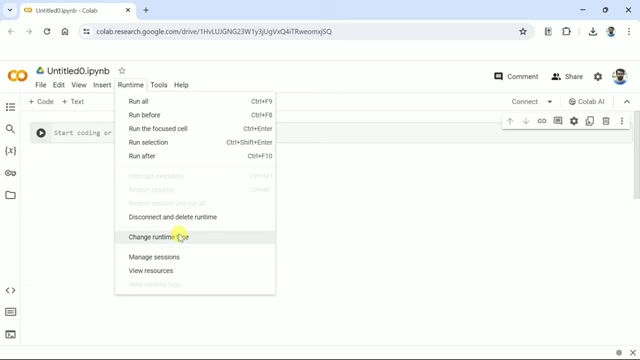Open Find and replace search icon
Screen dimensions: 640x360
coord(11,129)
